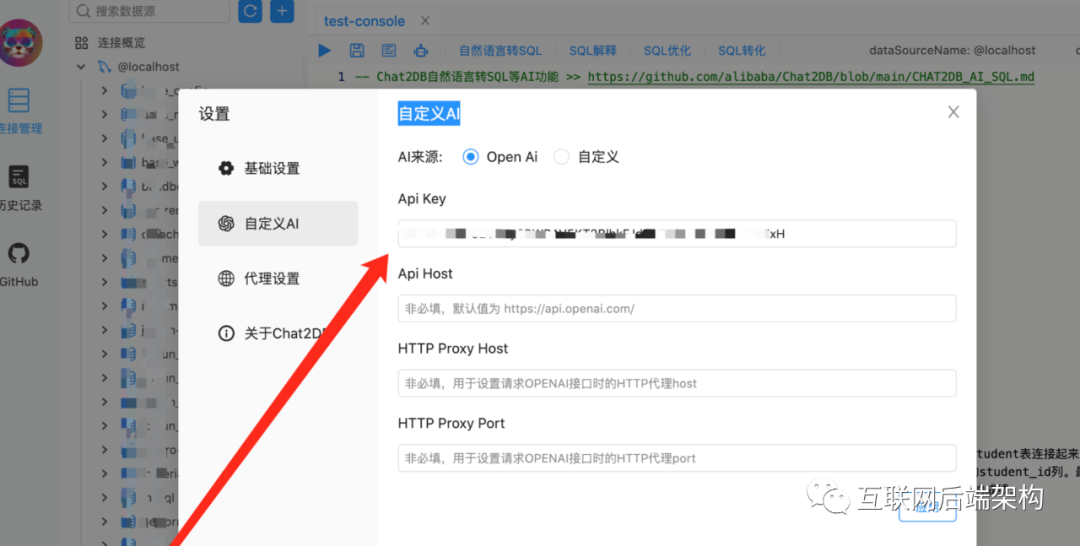The width and height of the screenshot is (1080, 546).
Task: Focus the HTTP Proxy Port field
Action: click(677, 458)
